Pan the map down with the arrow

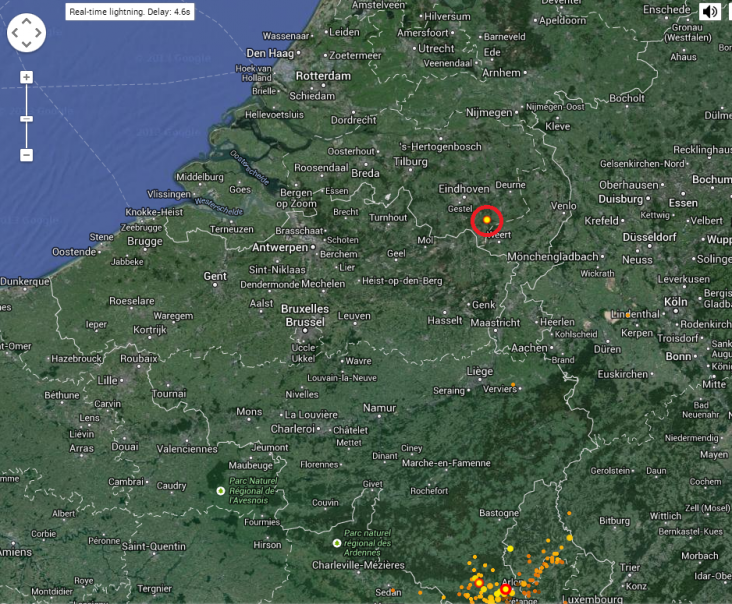point(26,45)
